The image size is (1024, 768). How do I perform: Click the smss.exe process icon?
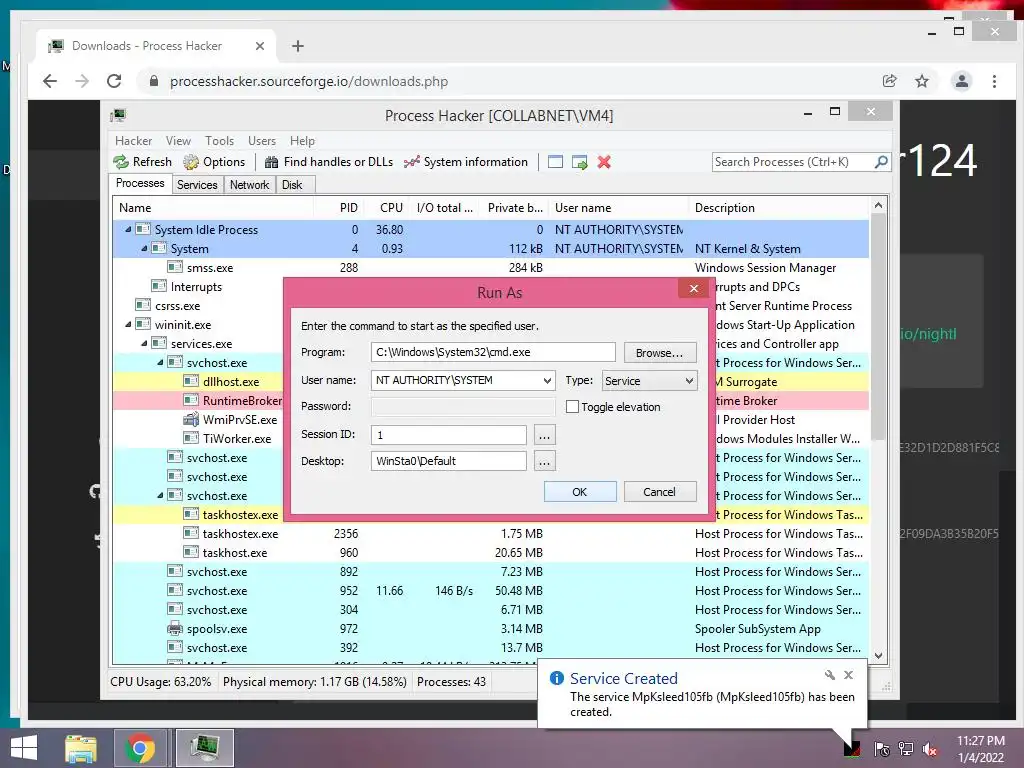[174, 267]
